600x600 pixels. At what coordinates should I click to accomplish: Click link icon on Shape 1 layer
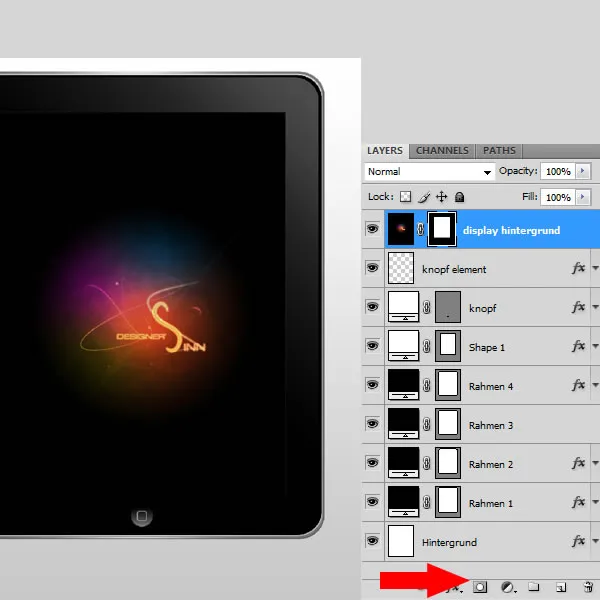coord(427,346)
